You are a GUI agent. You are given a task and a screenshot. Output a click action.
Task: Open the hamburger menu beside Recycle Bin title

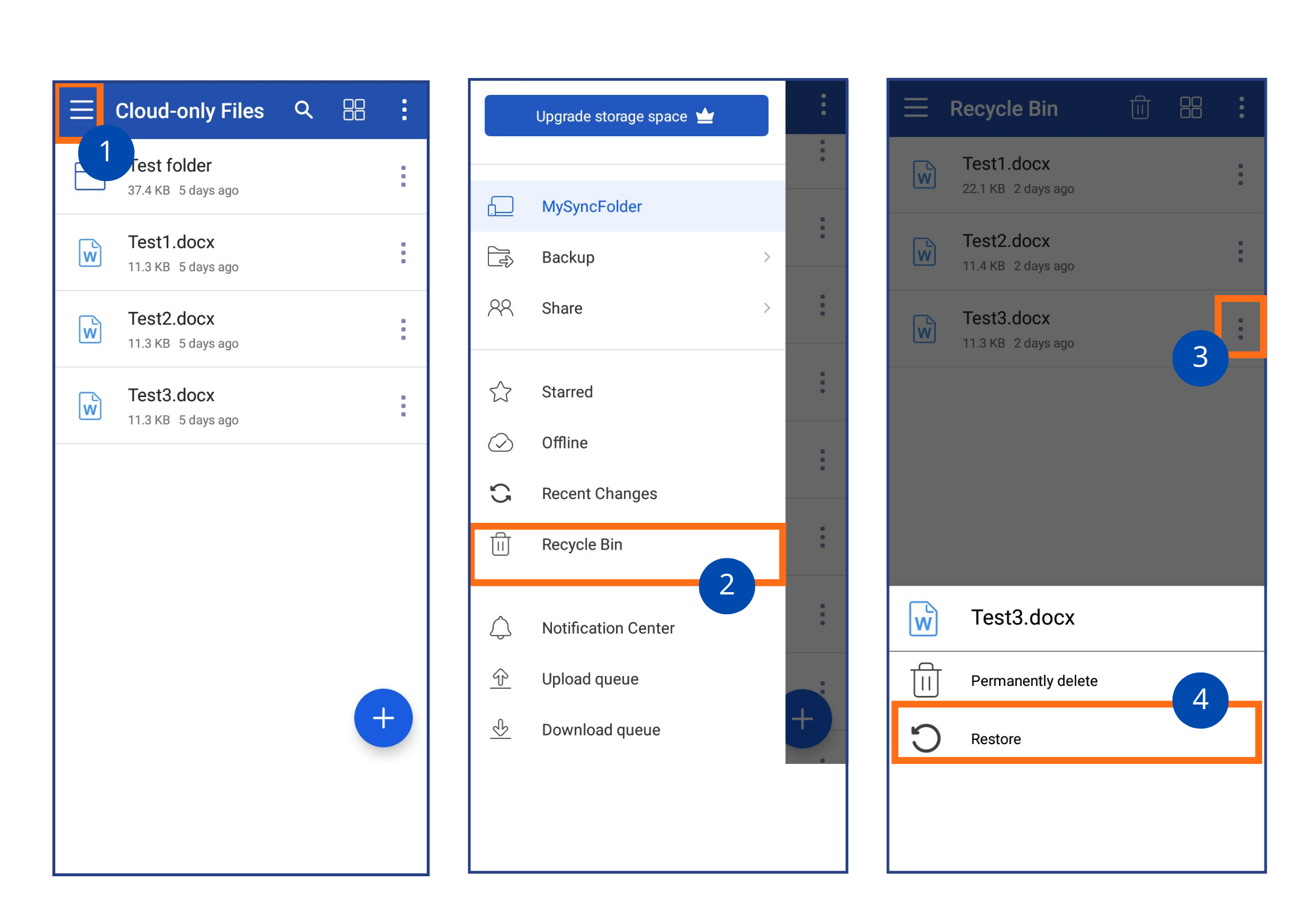916,108
